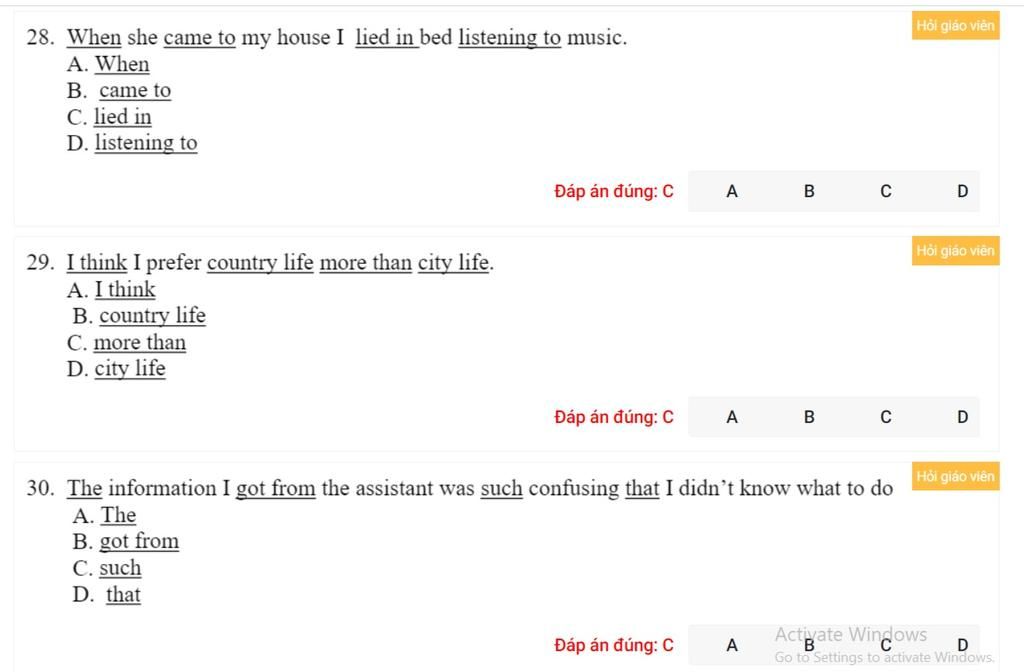Pick answer A for question 30
The height and width of the screenshot is (672, 1024).
coord(732,645)
